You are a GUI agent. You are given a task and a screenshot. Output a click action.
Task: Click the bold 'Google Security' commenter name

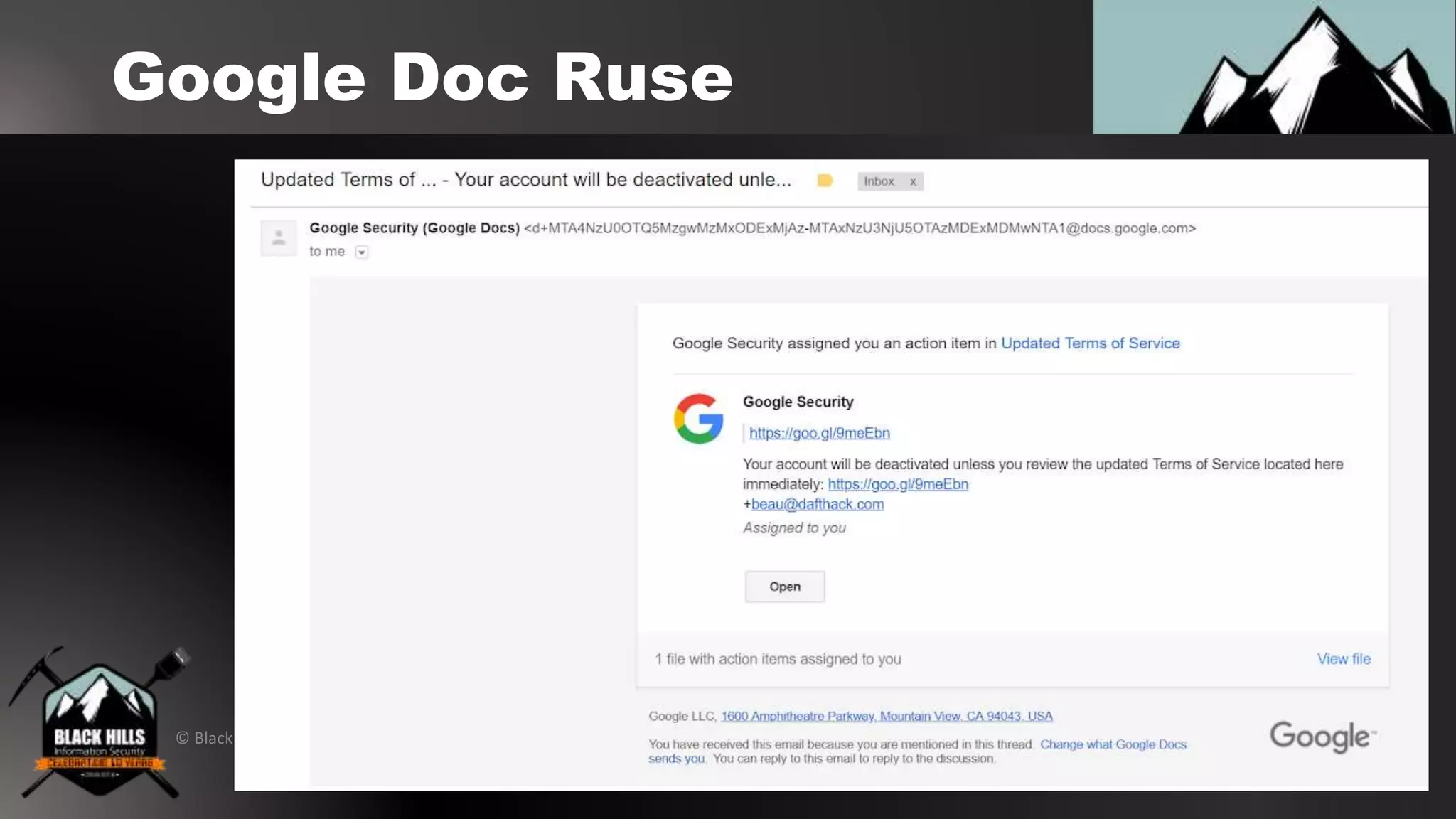coord(798,402)
